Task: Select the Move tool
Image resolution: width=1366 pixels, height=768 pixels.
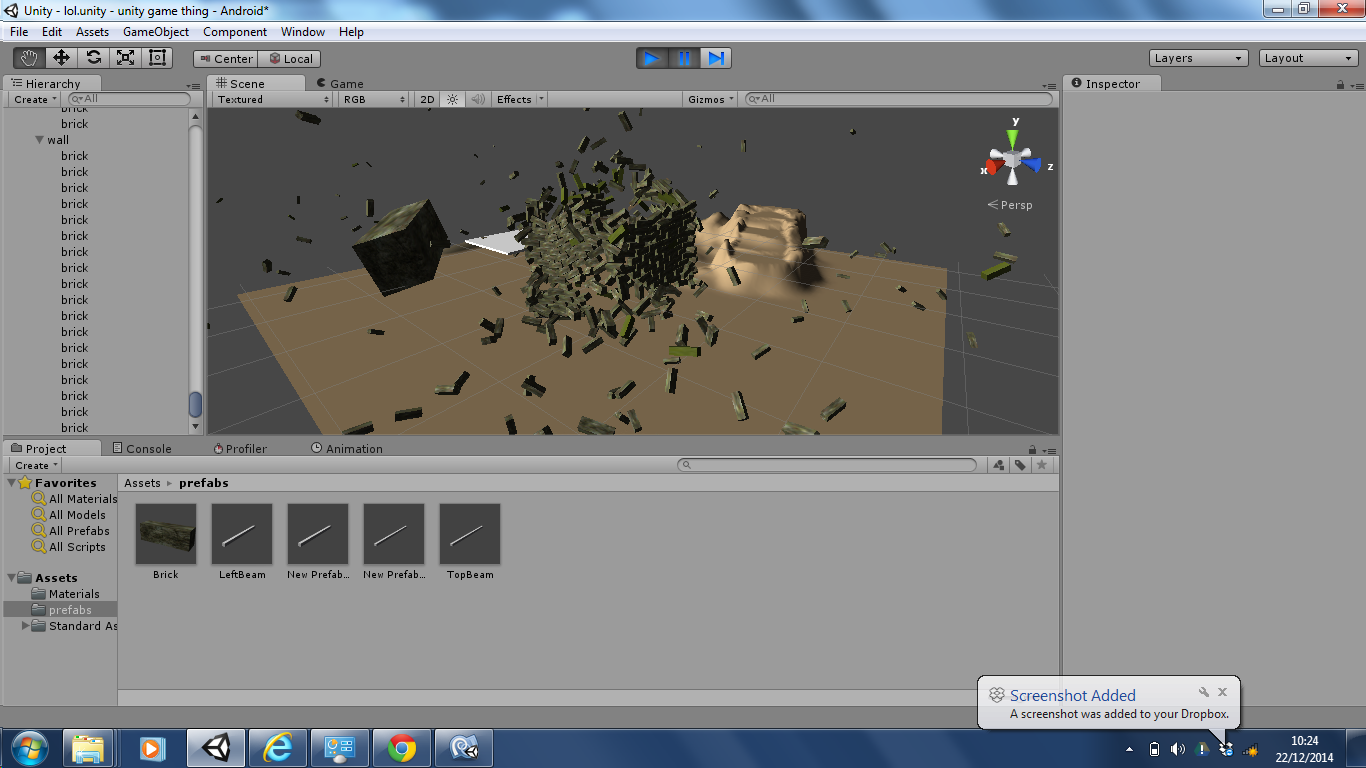Action: tap(61, 58)
